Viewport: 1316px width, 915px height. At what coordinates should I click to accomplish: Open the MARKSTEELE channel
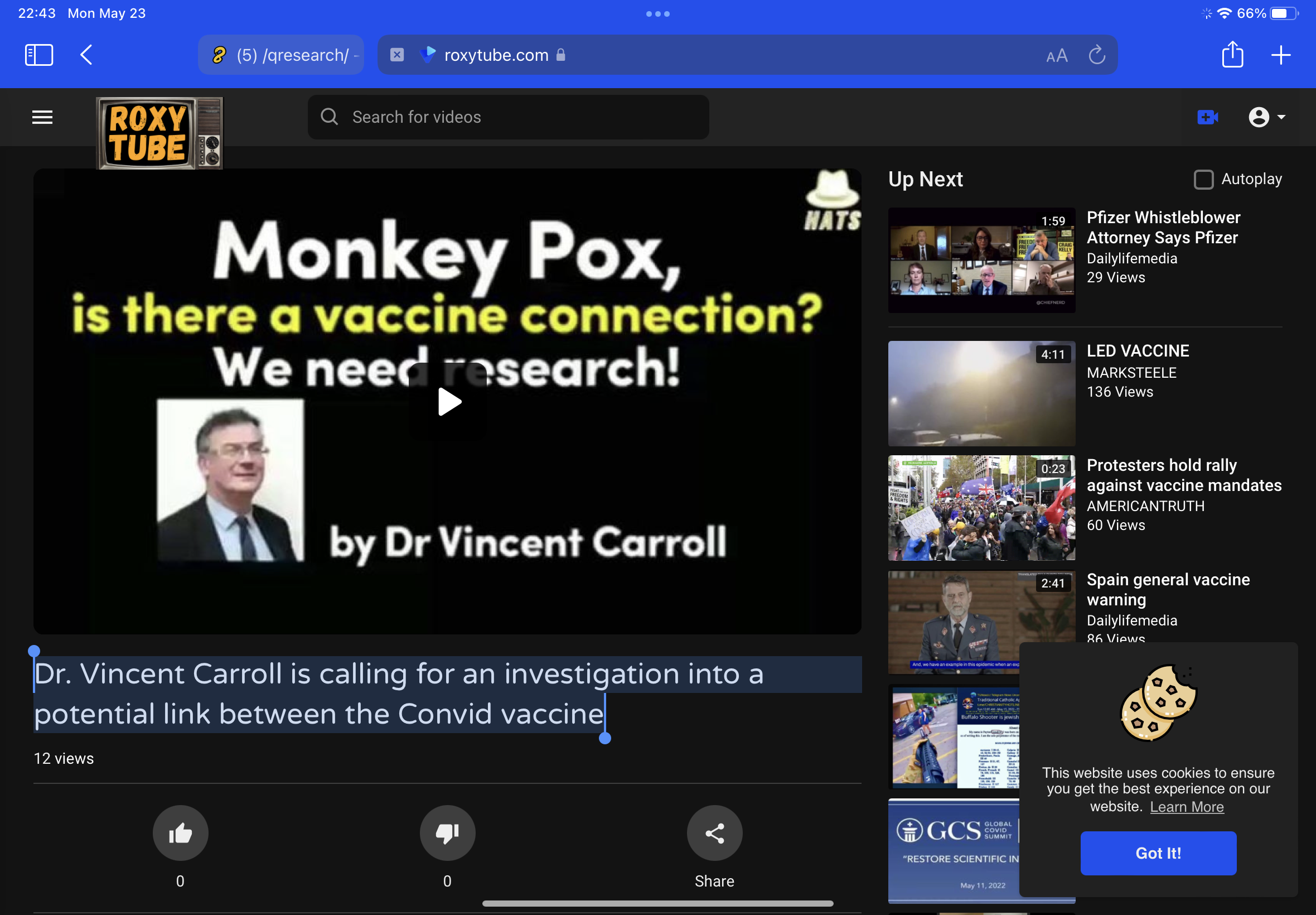(x=1131, y=373)
